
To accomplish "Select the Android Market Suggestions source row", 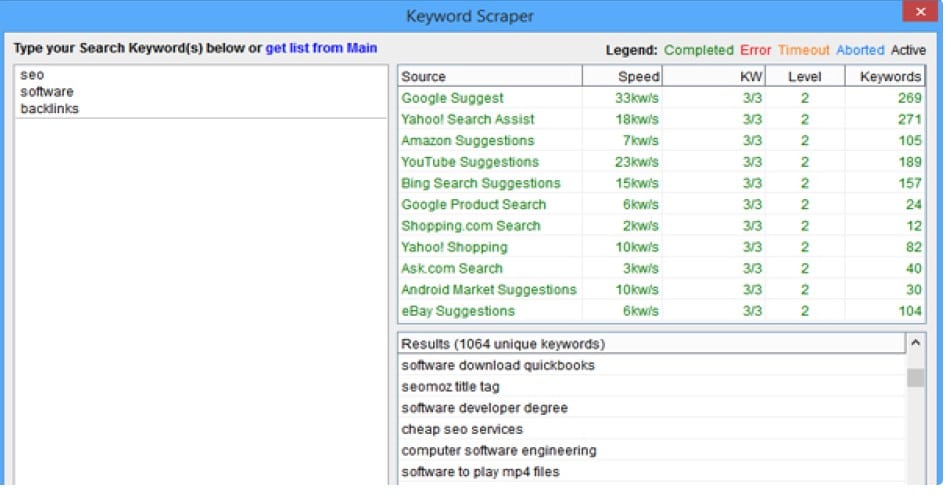I will (661, 290).
